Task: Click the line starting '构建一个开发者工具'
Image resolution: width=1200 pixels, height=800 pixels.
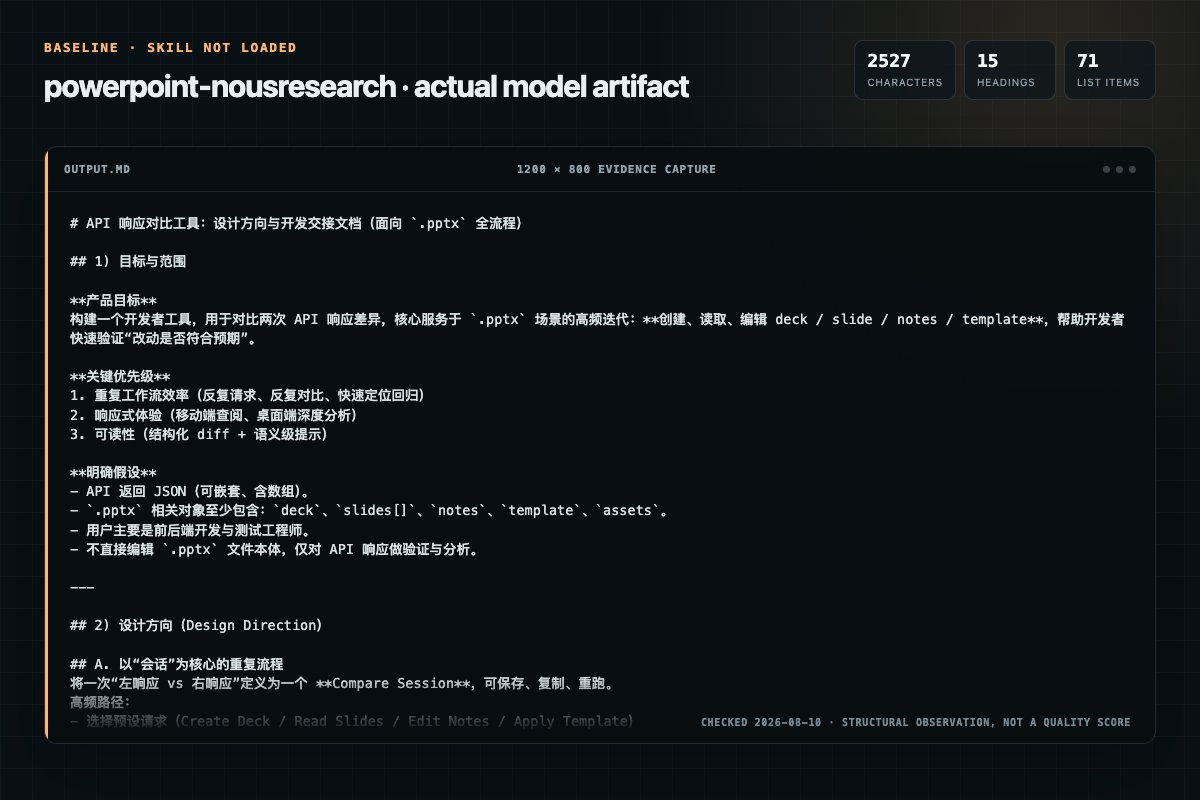Action: (x=597, y=320)
